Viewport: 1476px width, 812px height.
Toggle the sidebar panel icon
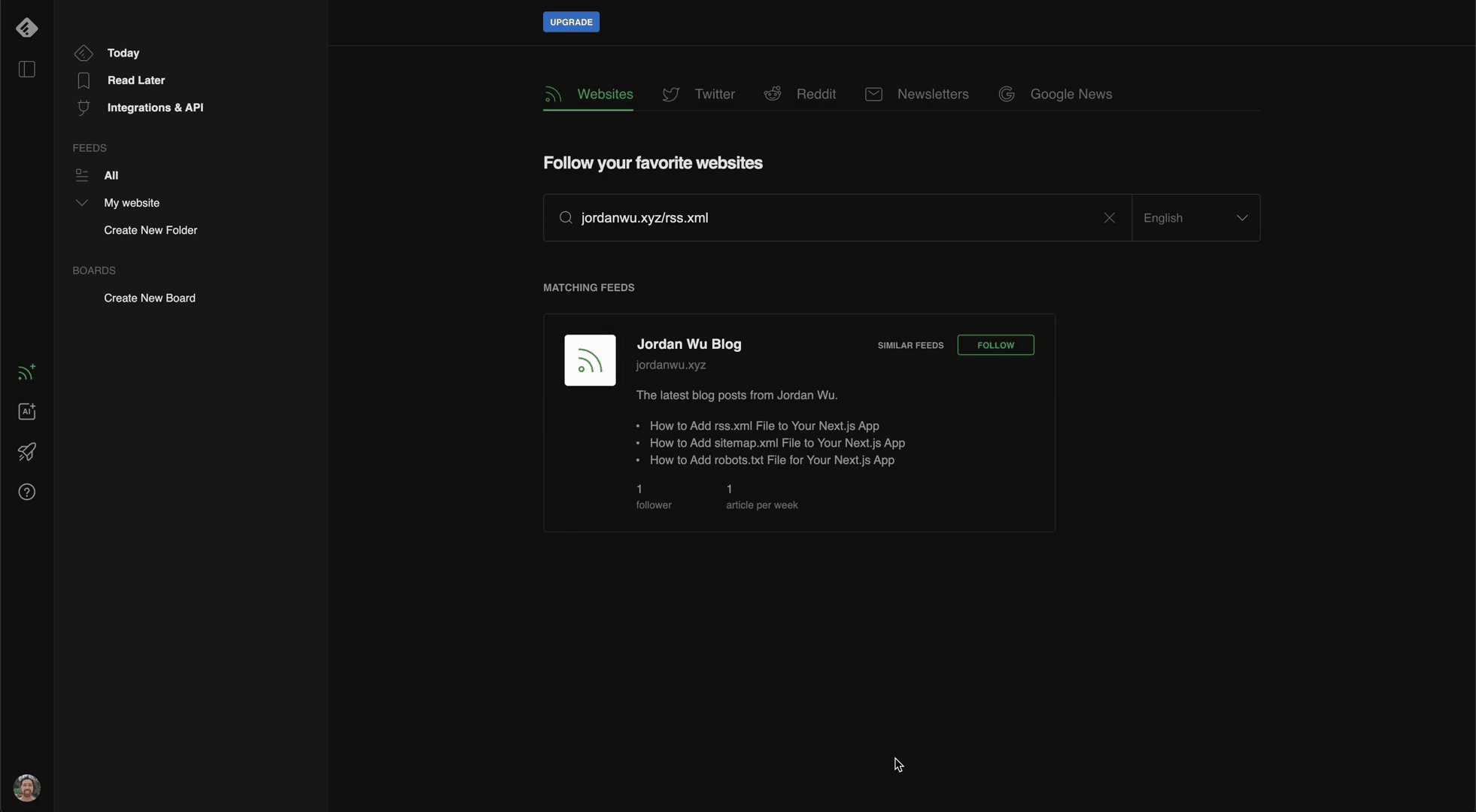click(27, 69)
